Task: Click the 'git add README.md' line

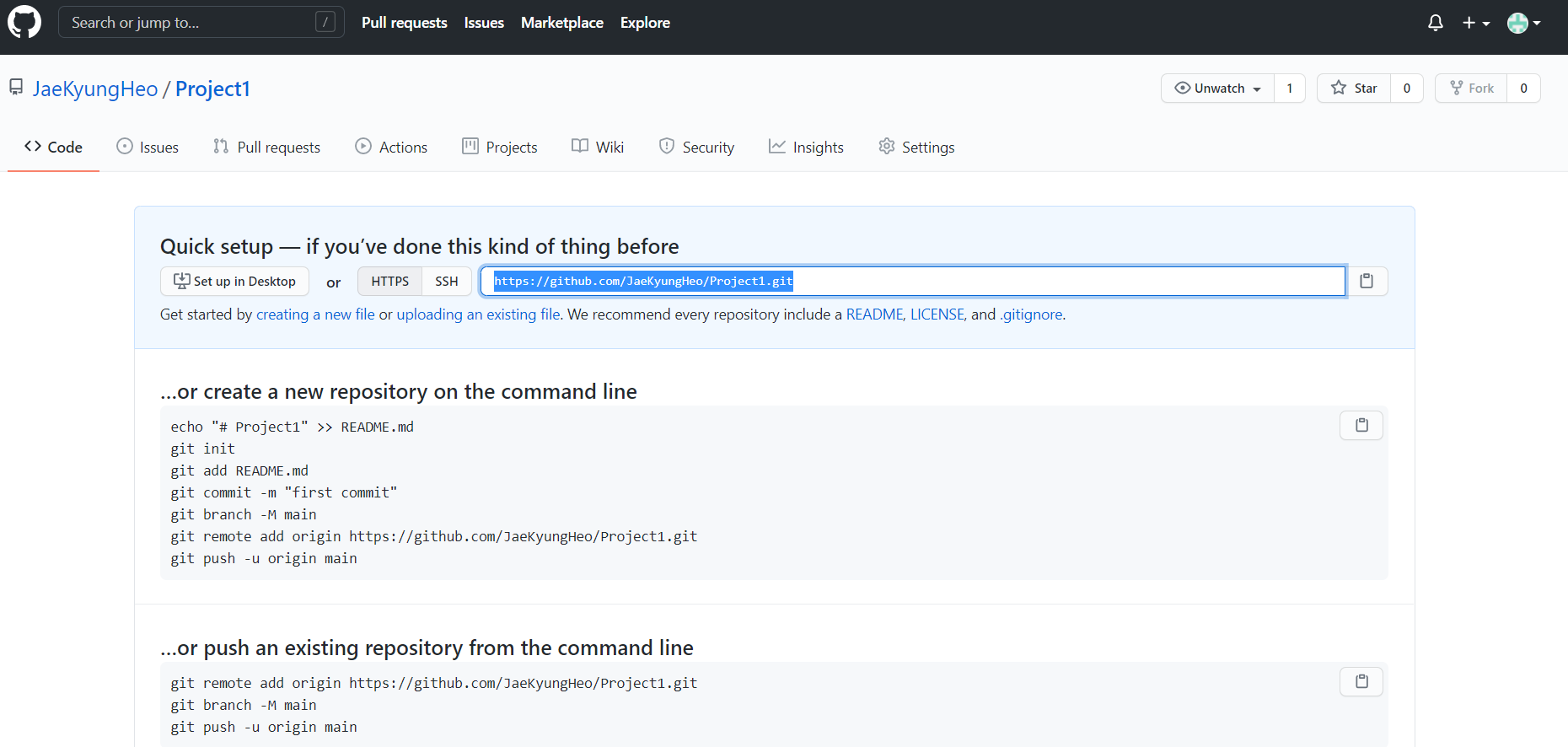Action: tap(239, 470)
